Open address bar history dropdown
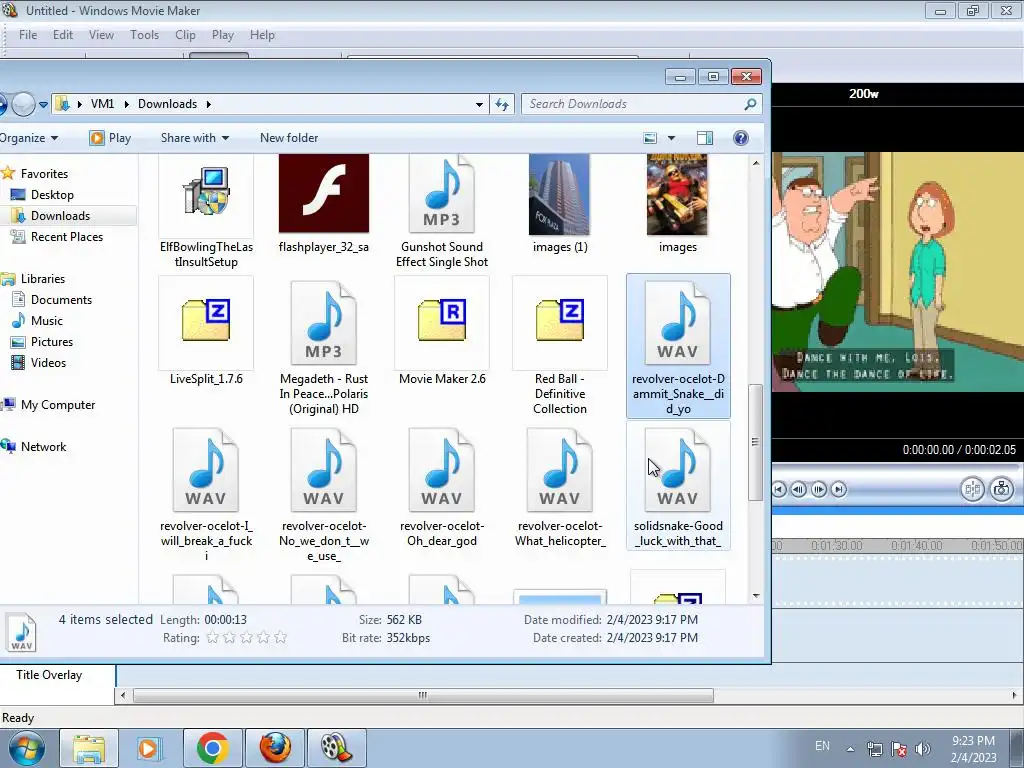 point(479,104)
